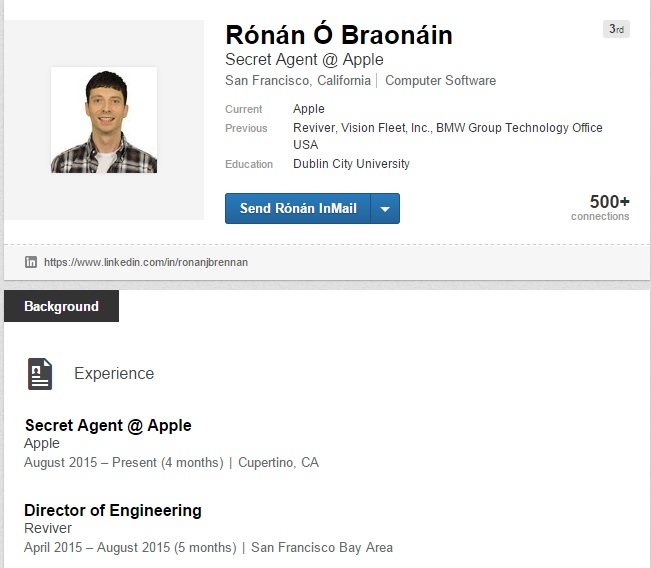Click the LinkedIn logo icon beside profile URL
Screen dimensions: 651x568
click(31, 262)
